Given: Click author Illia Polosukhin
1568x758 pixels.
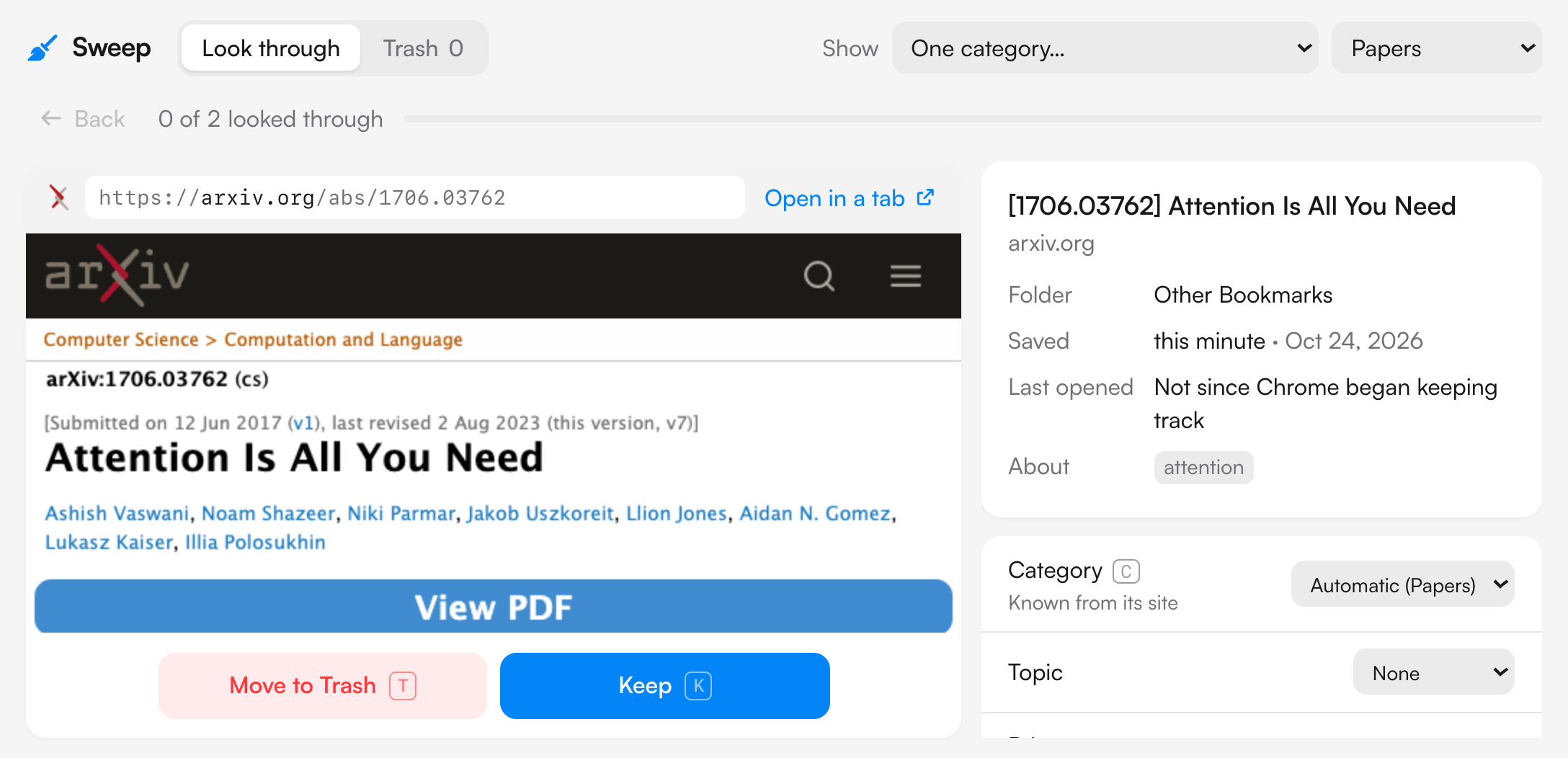Looking at the screenshot, I should pyautogui.click(x=255, y=542).
